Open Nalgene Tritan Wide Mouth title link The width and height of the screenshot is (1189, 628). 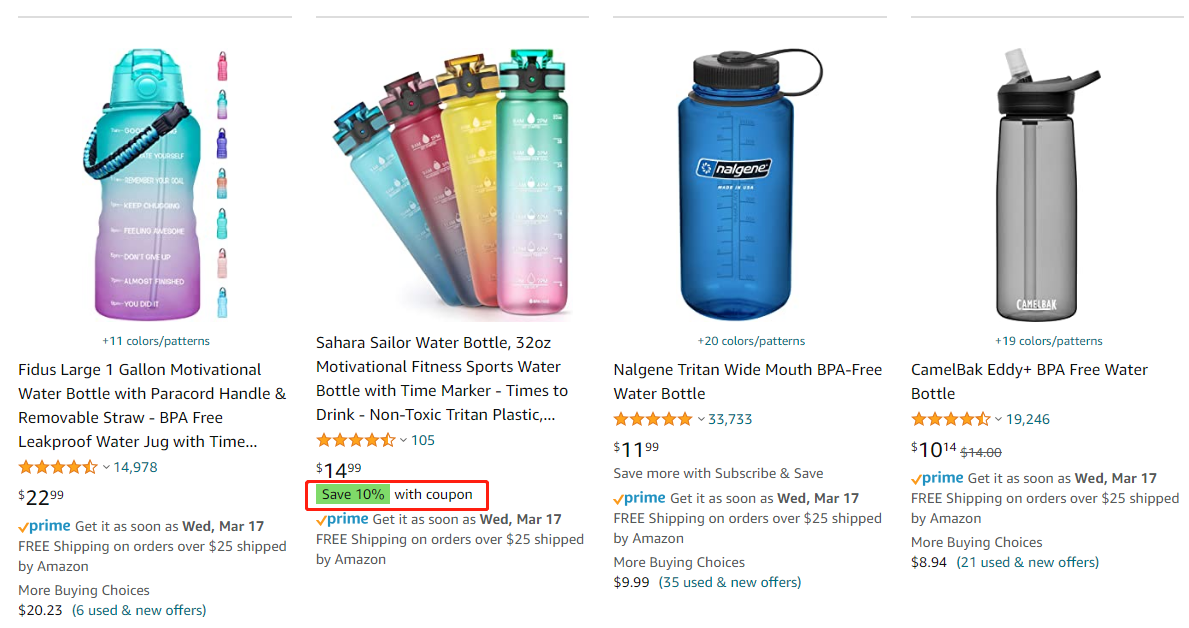tap(748, 382)
